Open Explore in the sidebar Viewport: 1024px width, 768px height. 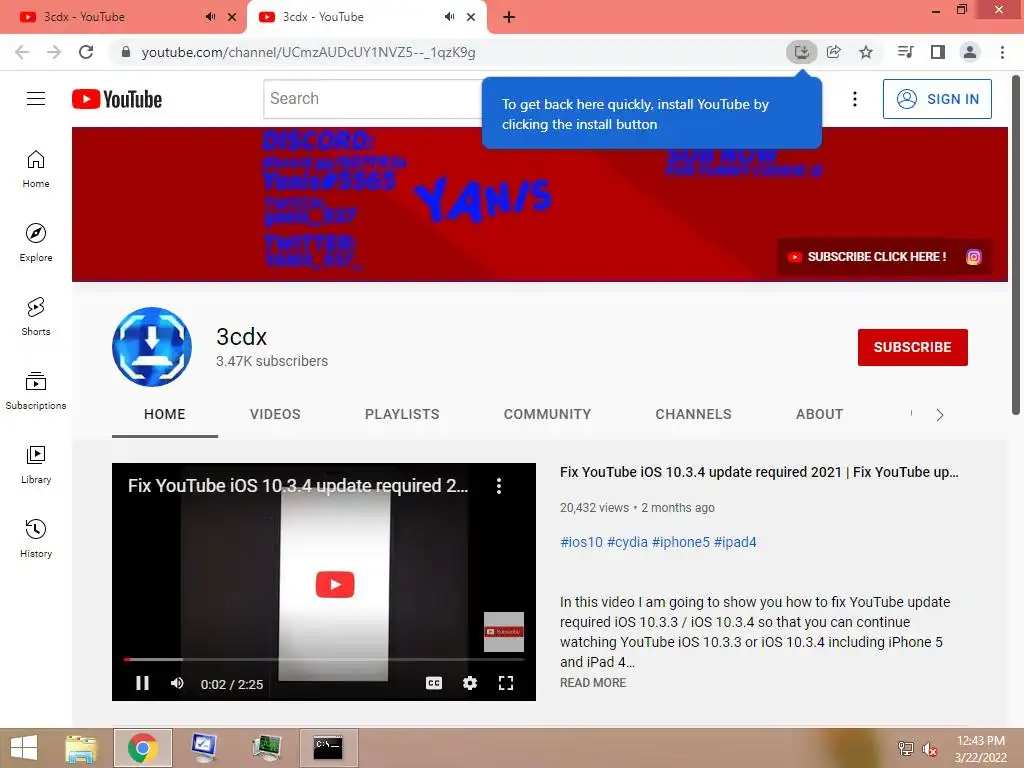[x=36, y=243]
